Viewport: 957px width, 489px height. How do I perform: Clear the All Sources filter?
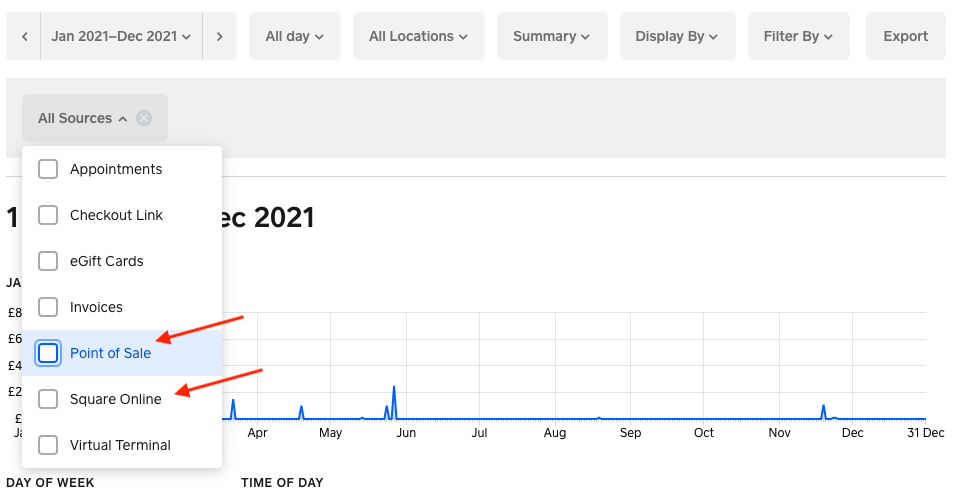(x=144, y=118)
